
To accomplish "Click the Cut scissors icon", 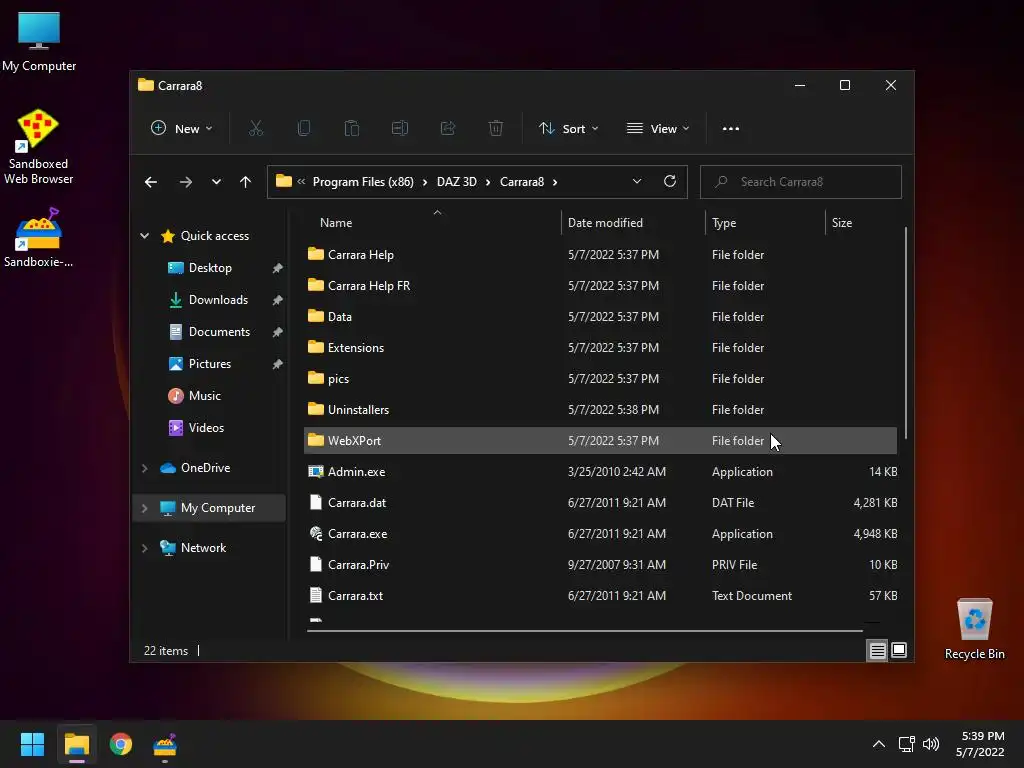I will [255, 129].
